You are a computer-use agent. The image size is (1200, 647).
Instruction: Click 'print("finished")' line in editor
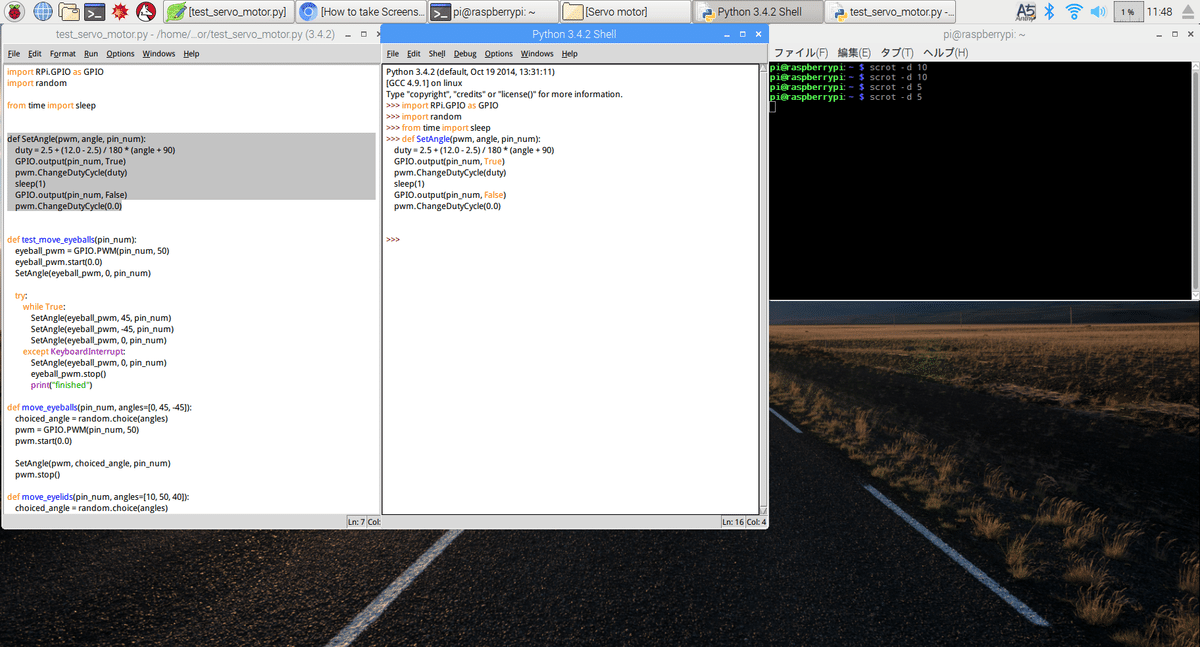(x=61, y=385)
